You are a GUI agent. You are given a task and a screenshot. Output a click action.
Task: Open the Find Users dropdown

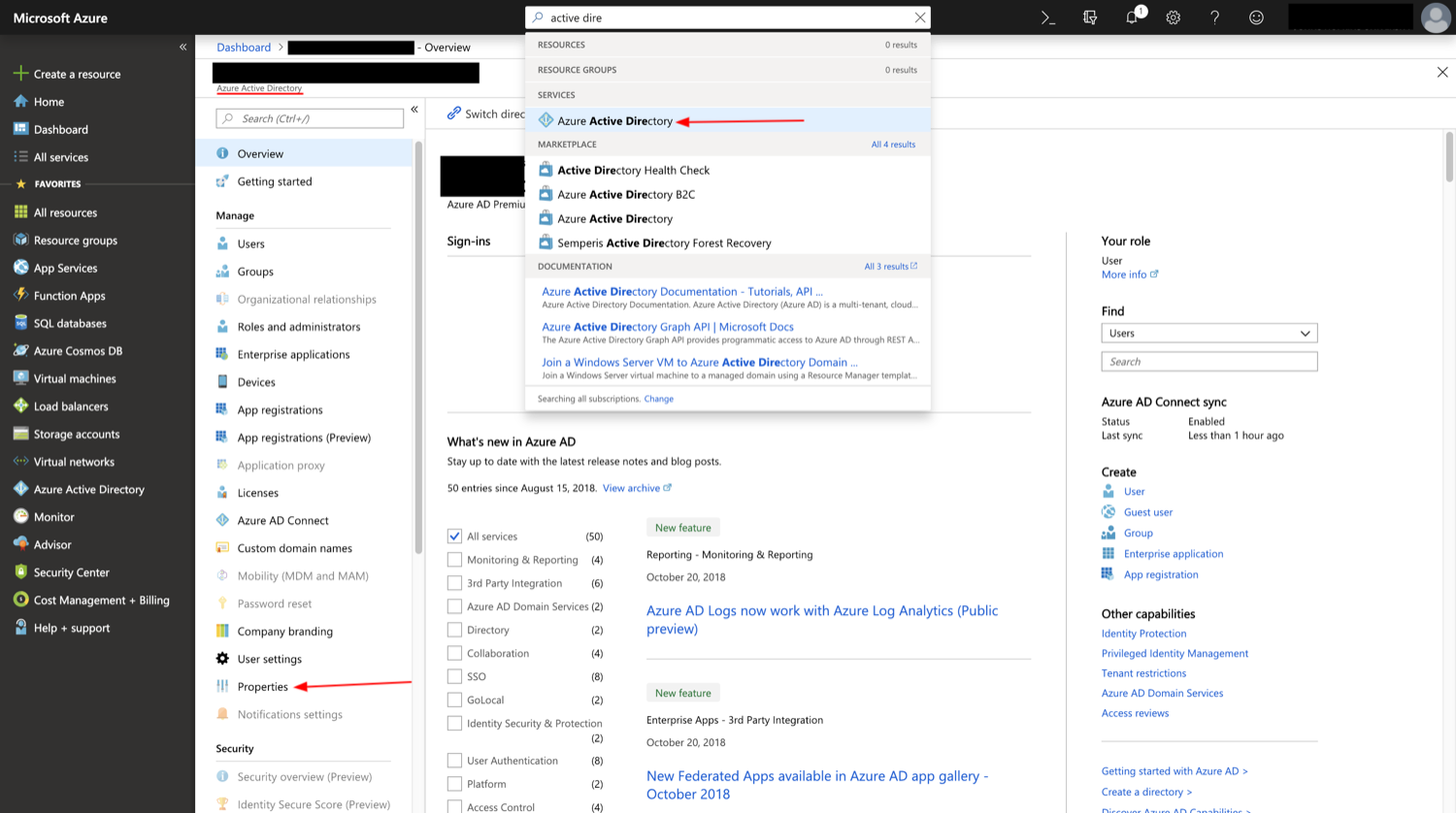[x=1209, y=333]
